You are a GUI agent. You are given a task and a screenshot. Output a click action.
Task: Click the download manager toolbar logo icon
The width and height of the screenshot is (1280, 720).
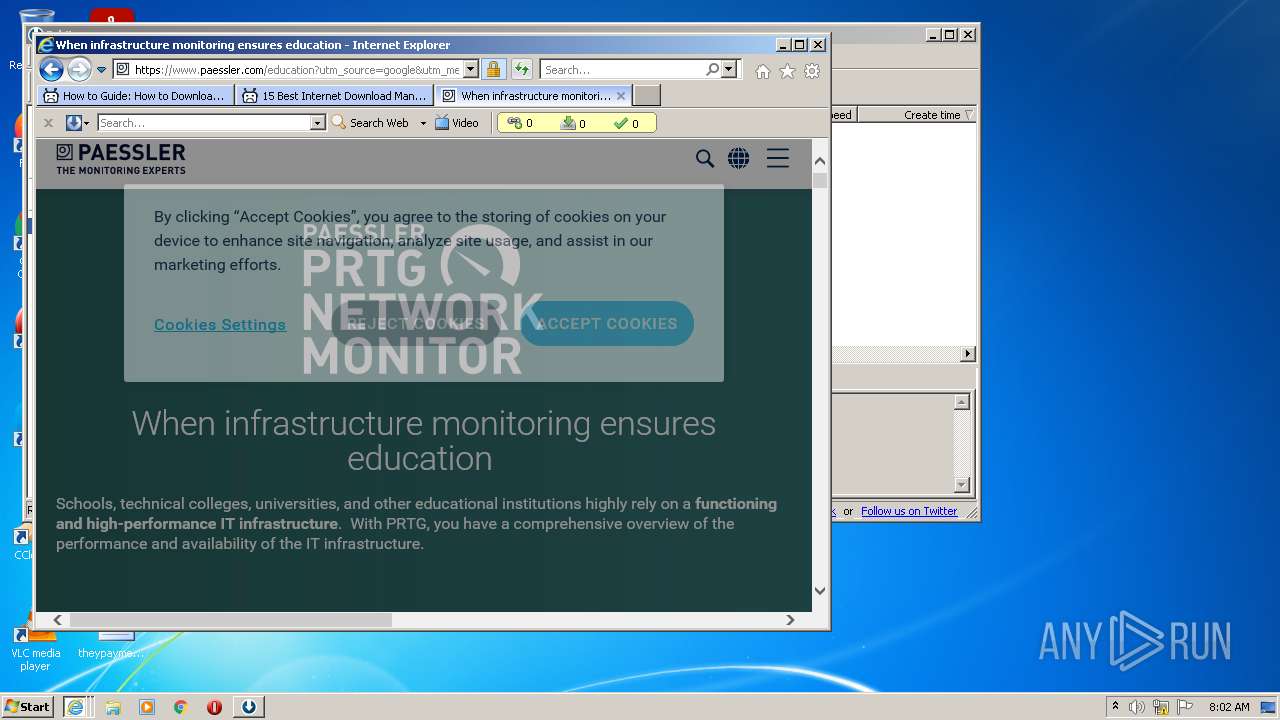tap(73, 123)
